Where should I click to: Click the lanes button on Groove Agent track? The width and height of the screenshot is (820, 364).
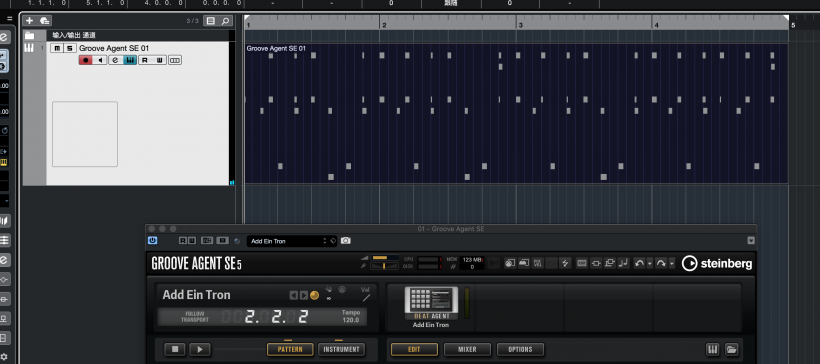[x=175, y=60]
